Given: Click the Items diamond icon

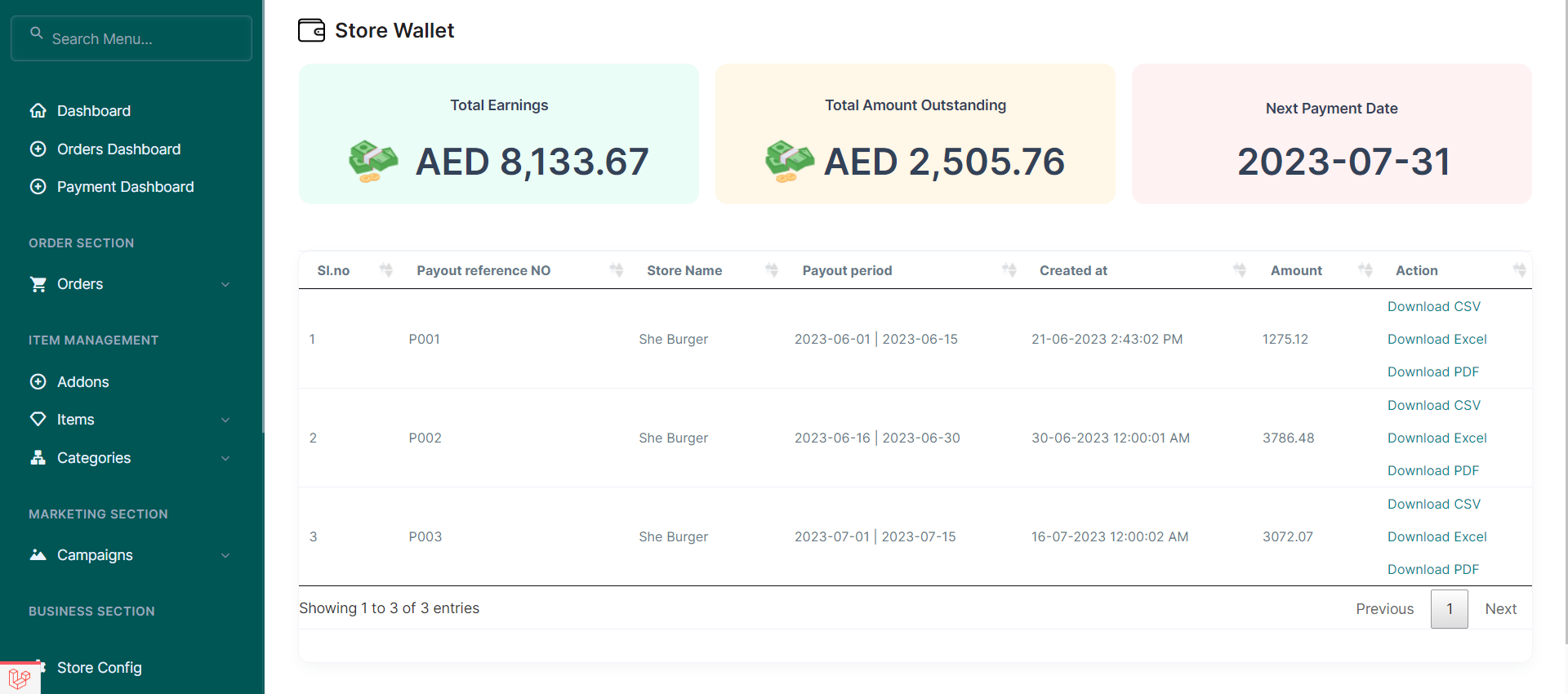Looking at the screenshot, I should 38,420.
